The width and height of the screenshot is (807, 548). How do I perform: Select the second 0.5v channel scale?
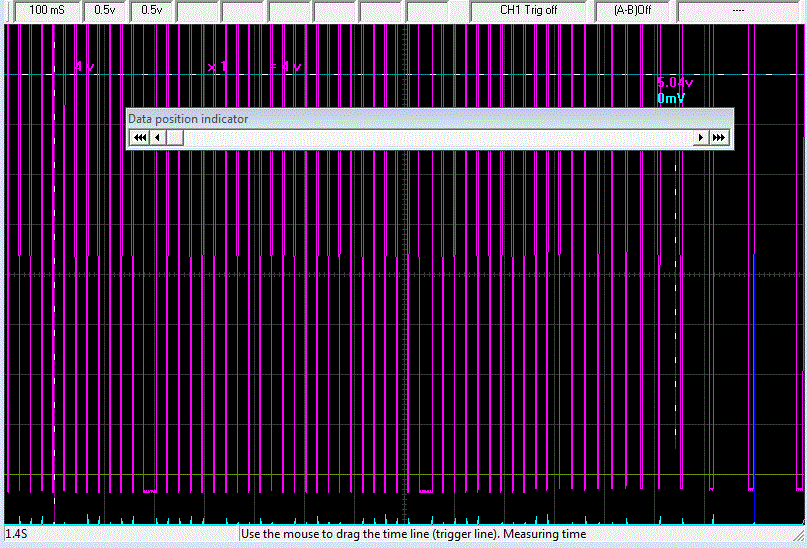151,10
